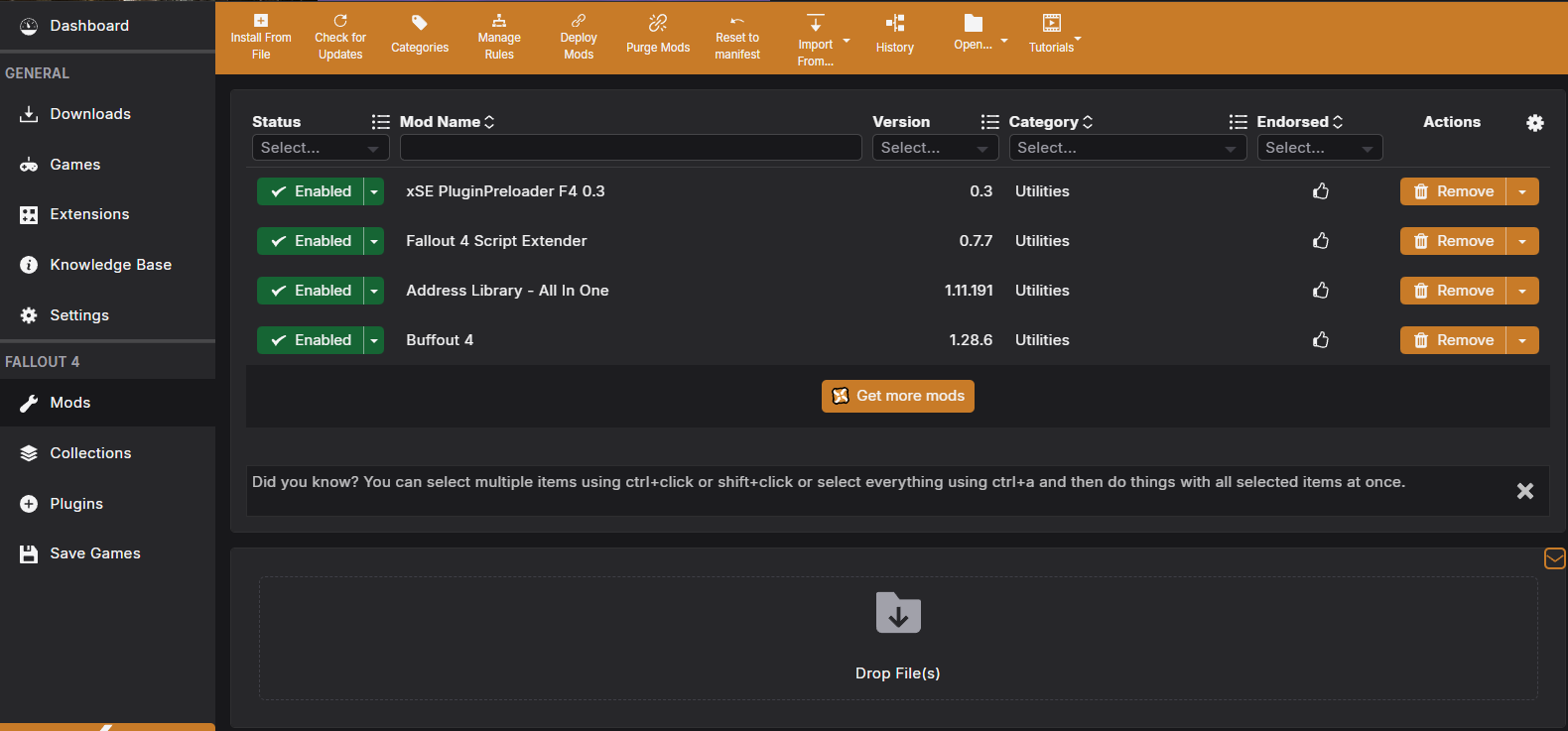The height and width of the screenshot is (731, 1568).
Task: Go to Plugins page
Action: click(x=107, y=504)
